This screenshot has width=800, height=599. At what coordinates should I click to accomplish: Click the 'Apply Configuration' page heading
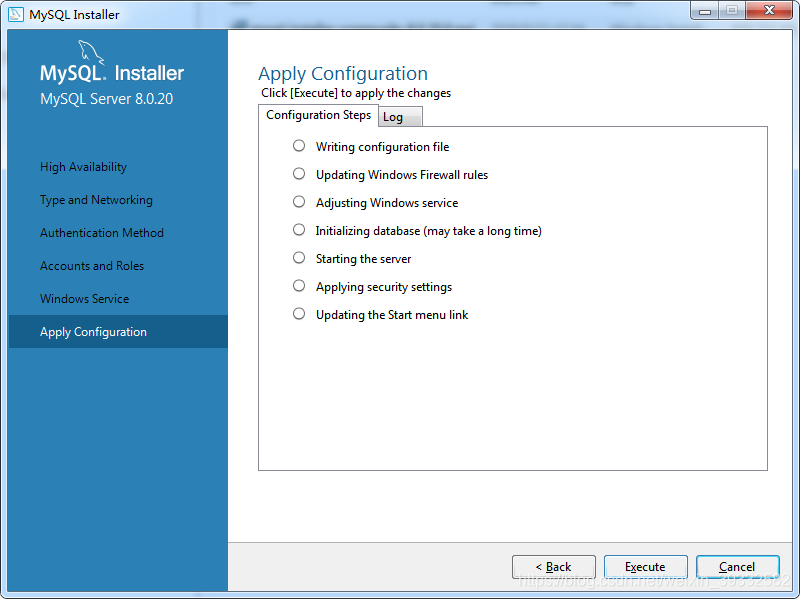pos(343,74)
